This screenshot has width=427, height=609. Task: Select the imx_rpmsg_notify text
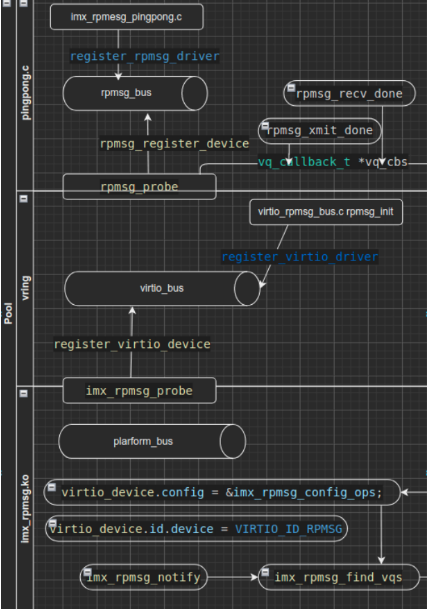tap(143, 578)
